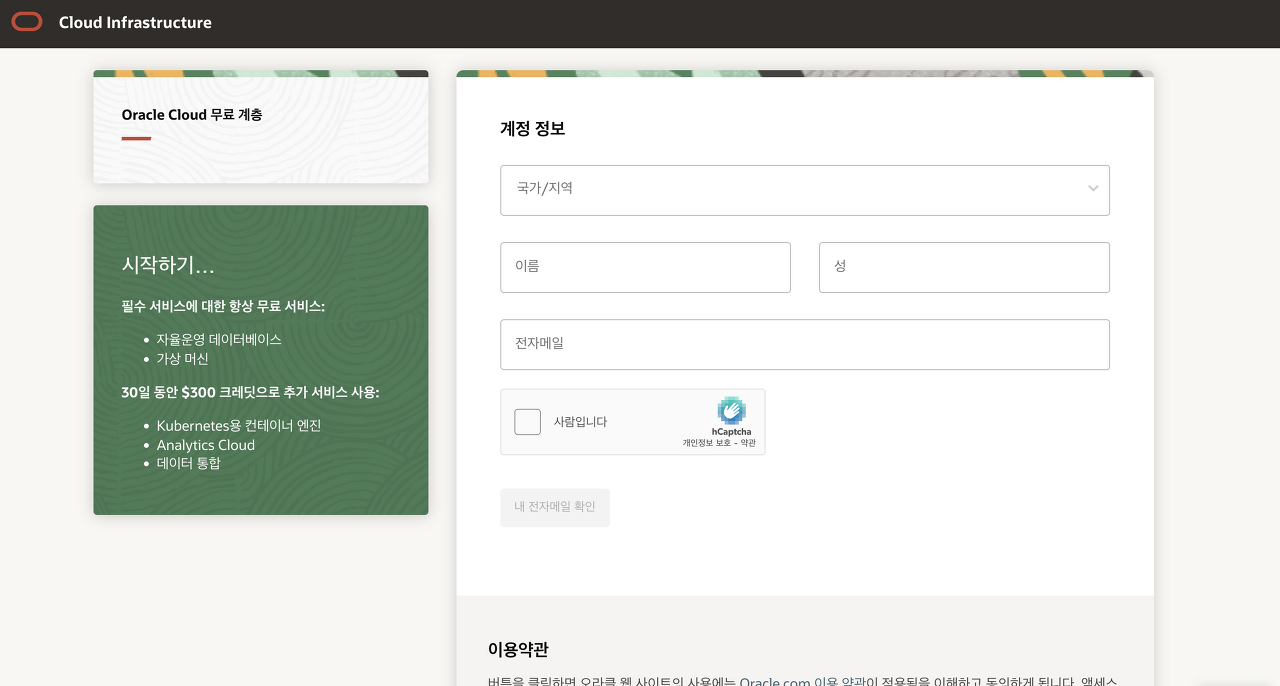This screenshot has height=686, width=1280.
Task: Open the 국가/지역 dropdown
Action: point(805,190)
